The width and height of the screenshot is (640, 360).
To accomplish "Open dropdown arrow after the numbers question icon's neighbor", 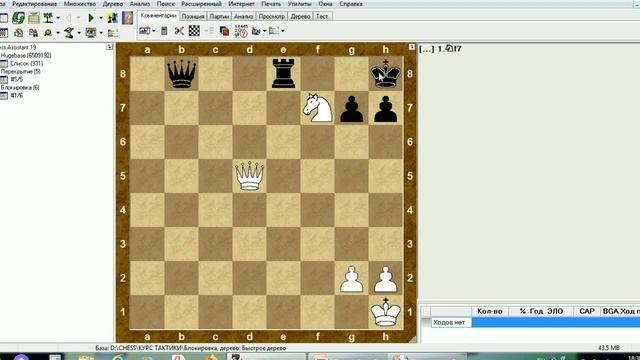I will [x=264, y=31].
